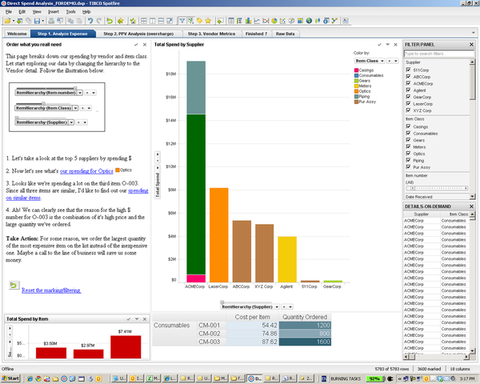
Task: Open the ItemHierarchy (Supplier) axis dropdown
Action: pyautogui.click(x=276, y=307)
